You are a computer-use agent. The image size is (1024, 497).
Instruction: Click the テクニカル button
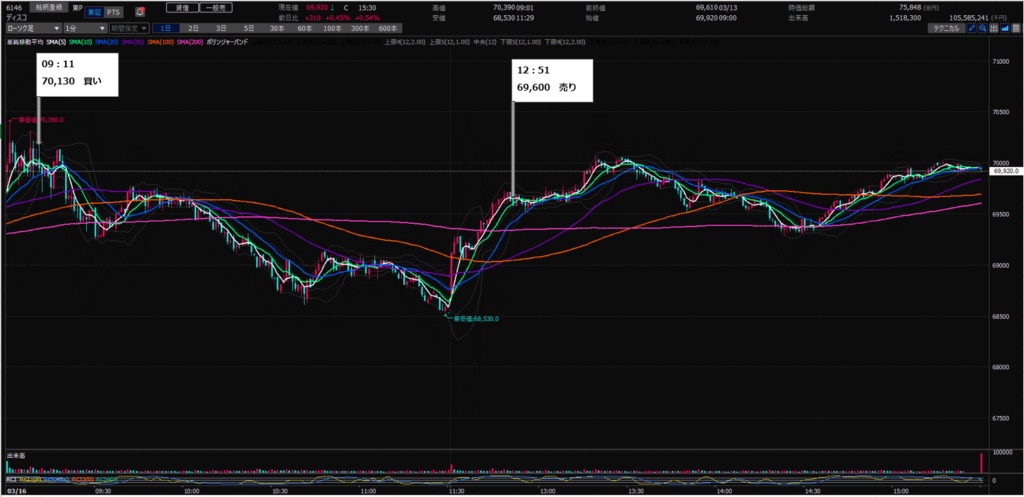[942, 29]
